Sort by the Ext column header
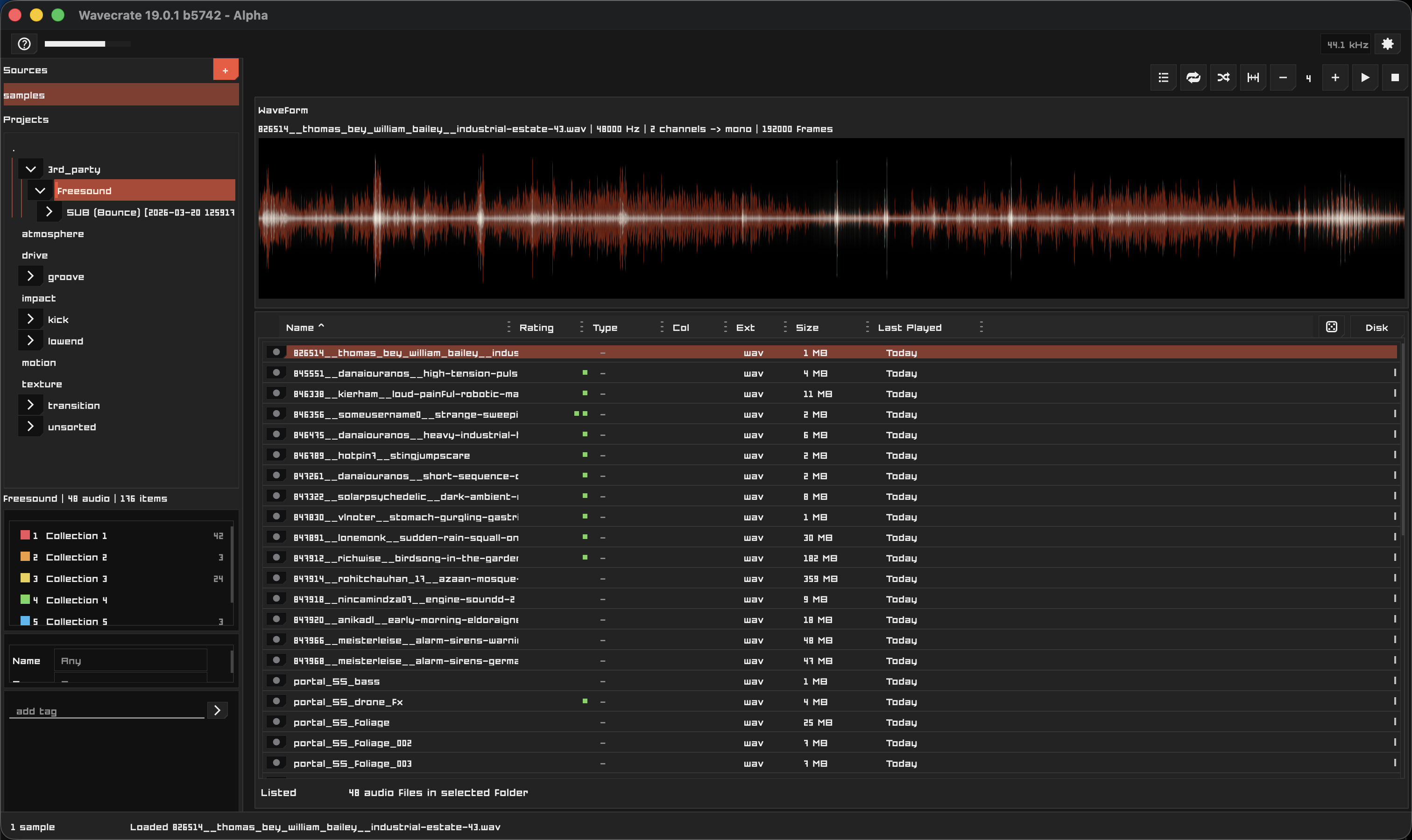Screen dimensions: 1412x840 click(x=745, y=328)
